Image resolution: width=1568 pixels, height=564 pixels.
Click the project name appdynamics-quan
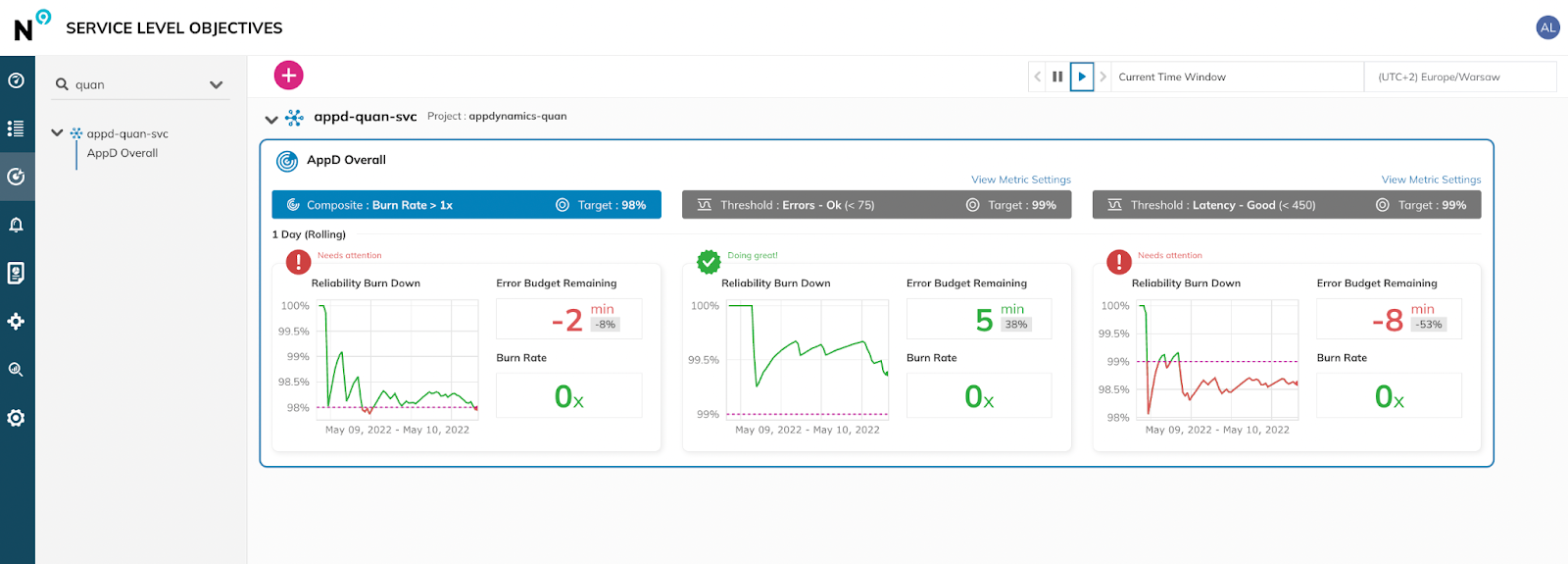pyautogui.click(x=517, y=116)
